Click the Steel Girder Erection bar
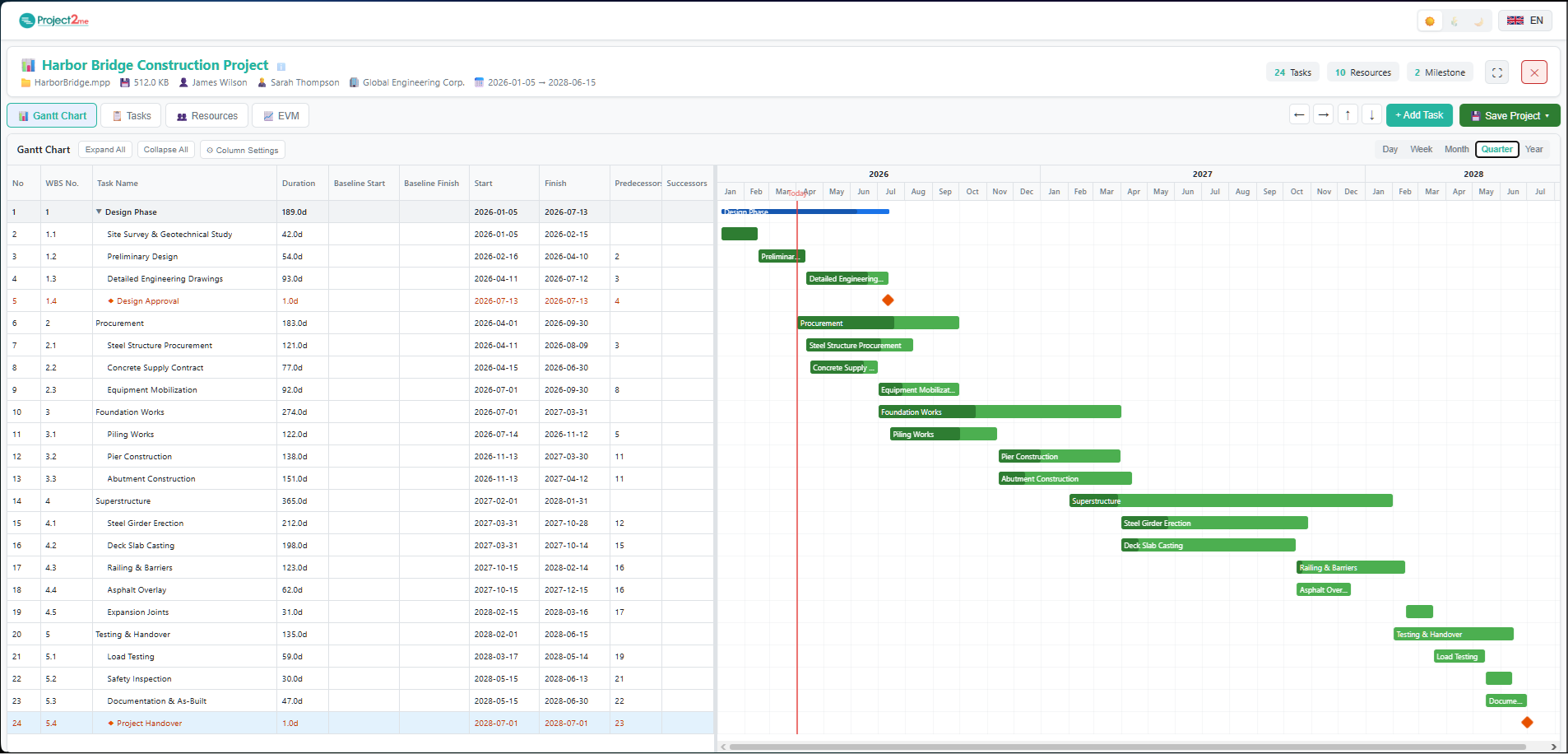 tap(1214, 523)
